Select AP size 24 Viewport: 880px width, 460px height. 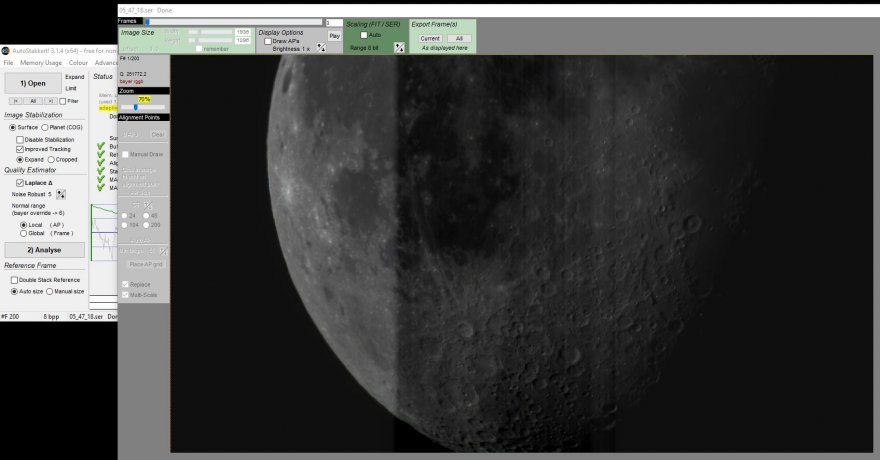[x=125, y=215]
